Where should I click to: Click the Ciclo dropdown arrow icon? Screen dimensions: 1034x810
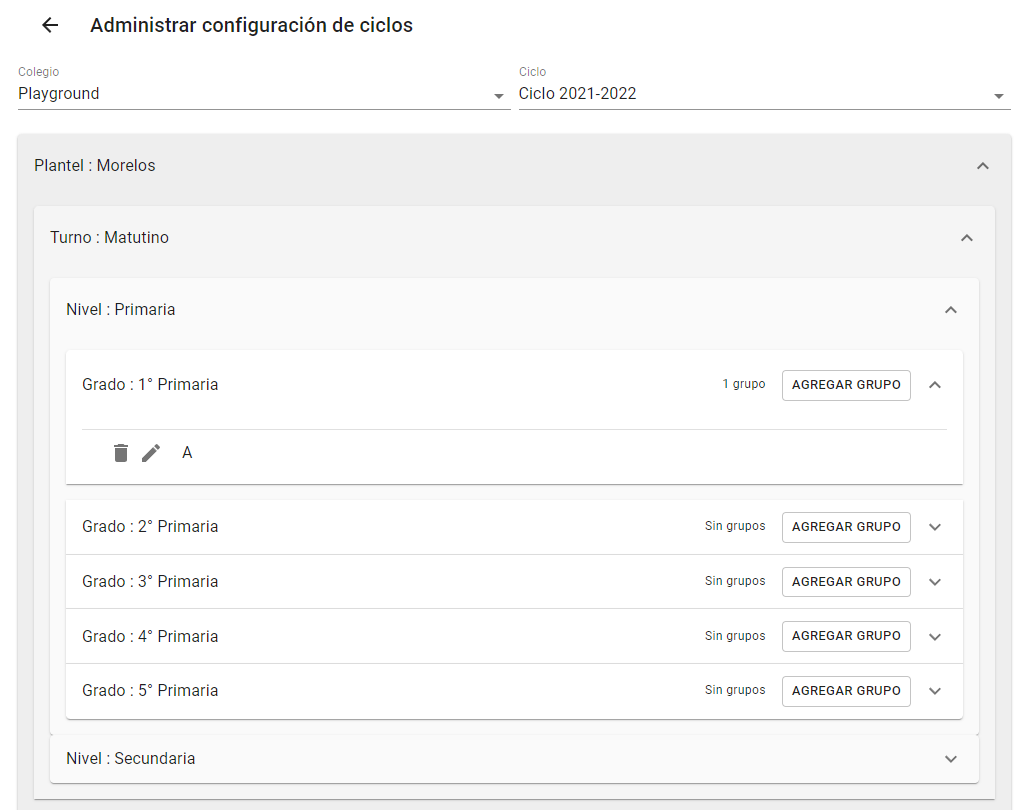coord(998,97)
